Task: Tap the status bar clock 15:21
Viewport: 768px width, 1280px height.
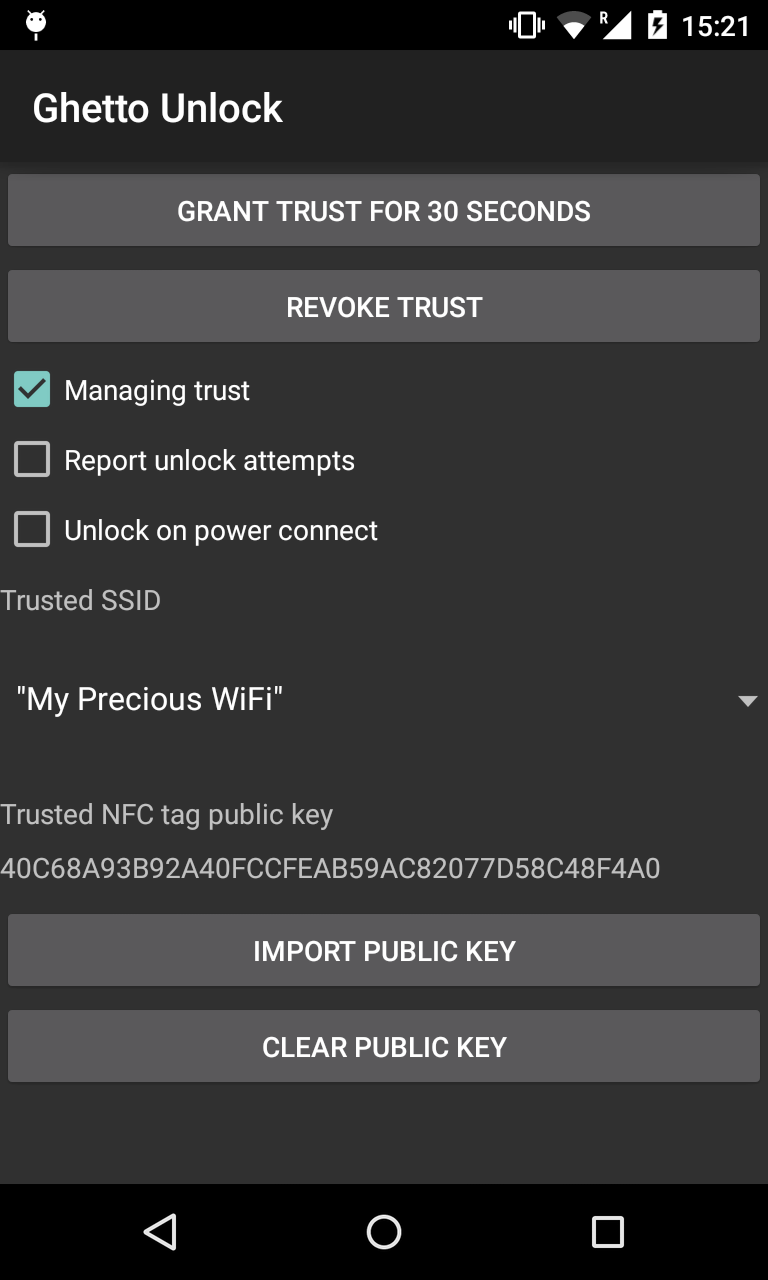Action: pyautogui.click(x=715, y=26)
